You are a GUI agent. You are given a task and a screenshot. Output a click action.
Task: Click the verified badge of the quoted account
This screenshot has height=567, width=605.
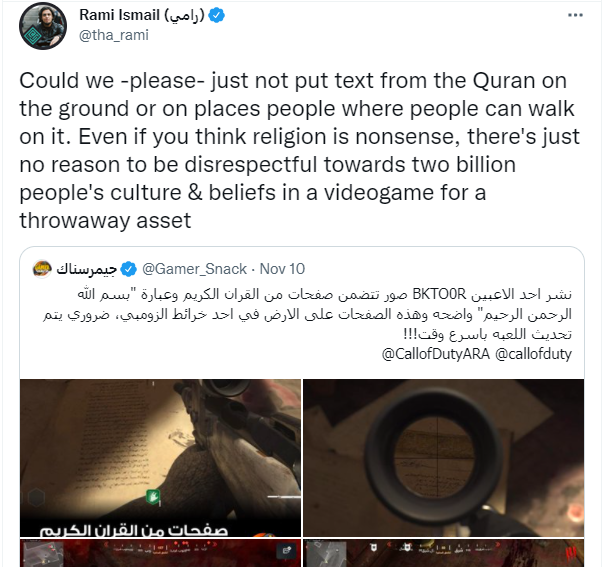pos(128,269)
